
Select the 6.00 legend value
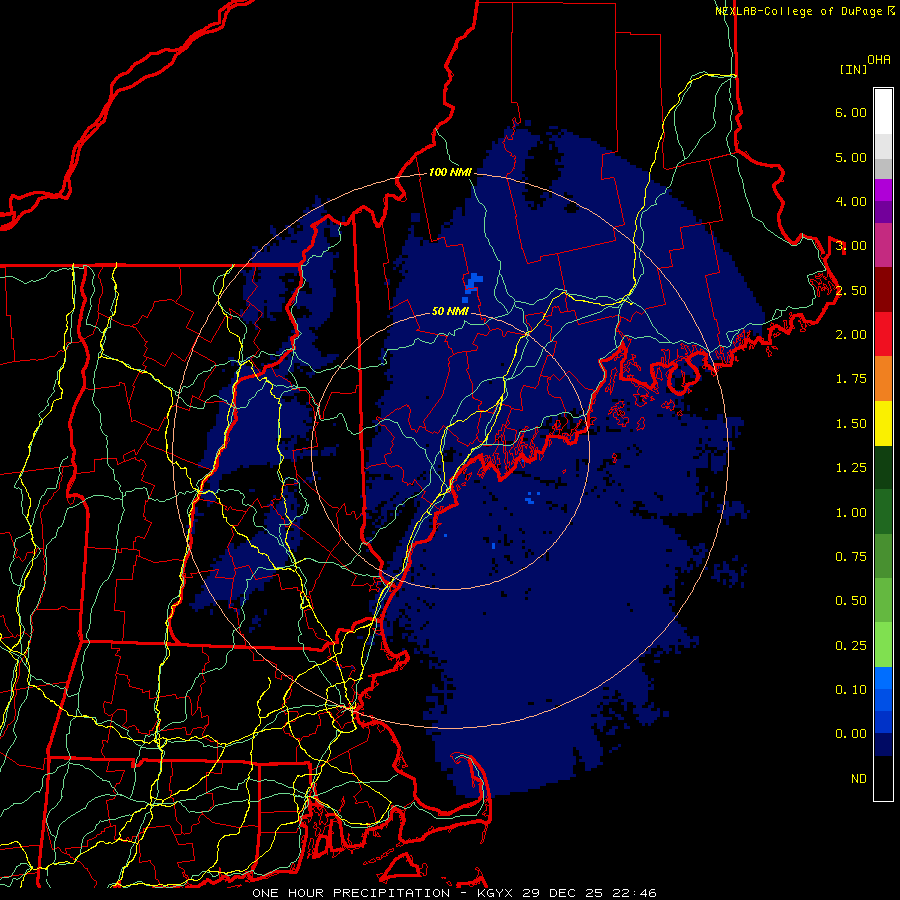click(x=851, y=112)
